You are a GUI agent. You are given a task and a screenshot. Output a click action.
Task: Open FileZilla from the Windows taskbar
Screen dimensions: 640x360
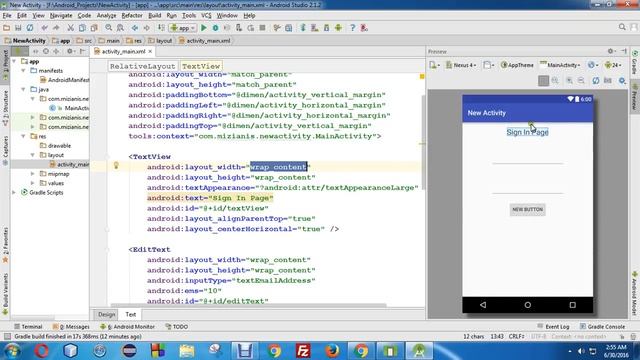coord(303,351)
